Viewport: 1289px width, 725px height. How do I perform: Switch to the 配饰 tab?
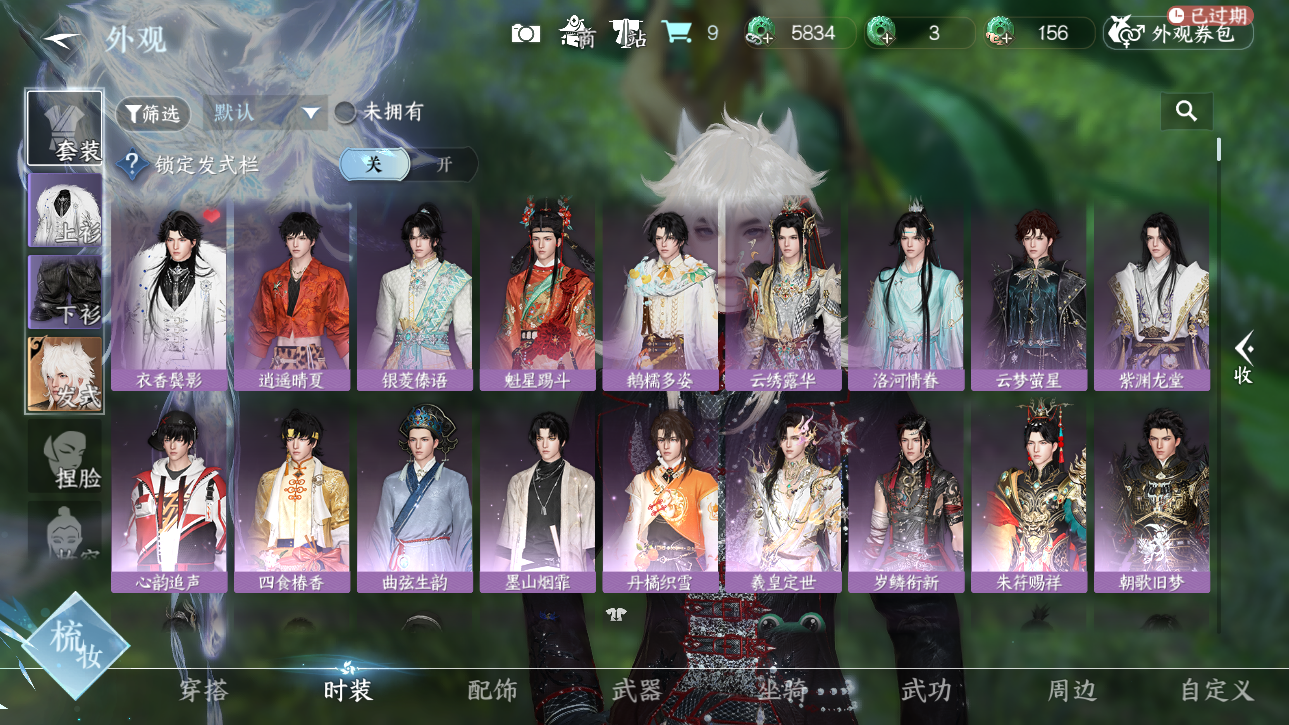(493, 690)
